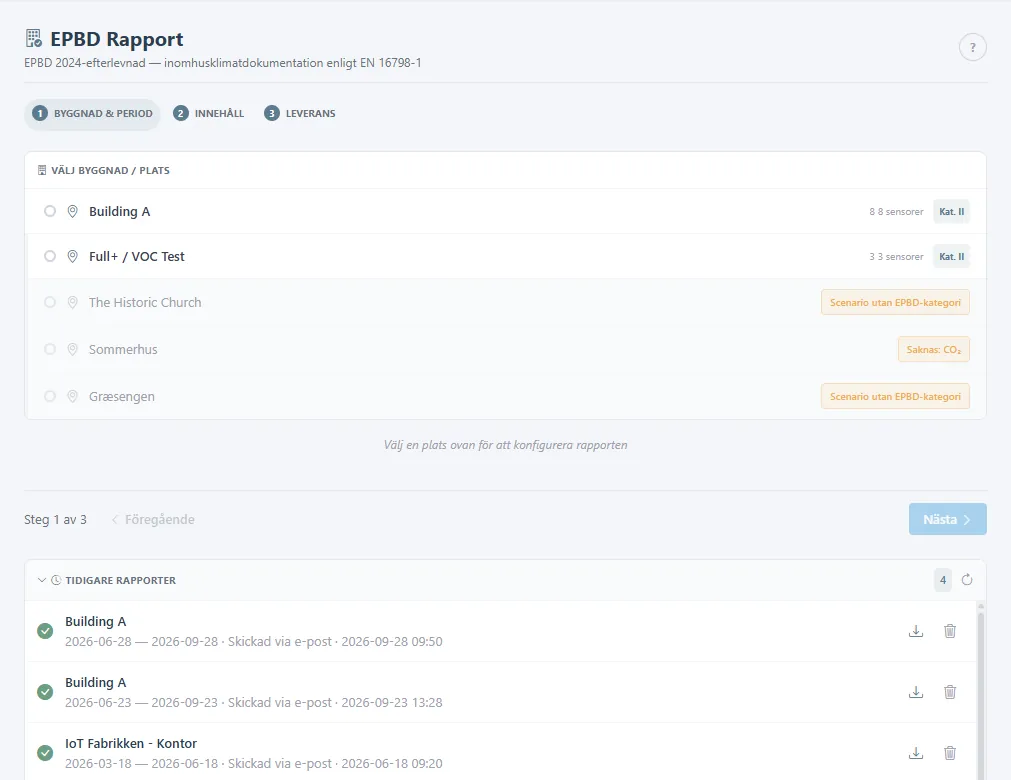Click the green check for Building A 2026-09-23
The height and width of the screenshot is (780, 1011).
click(x=45, y=692)
